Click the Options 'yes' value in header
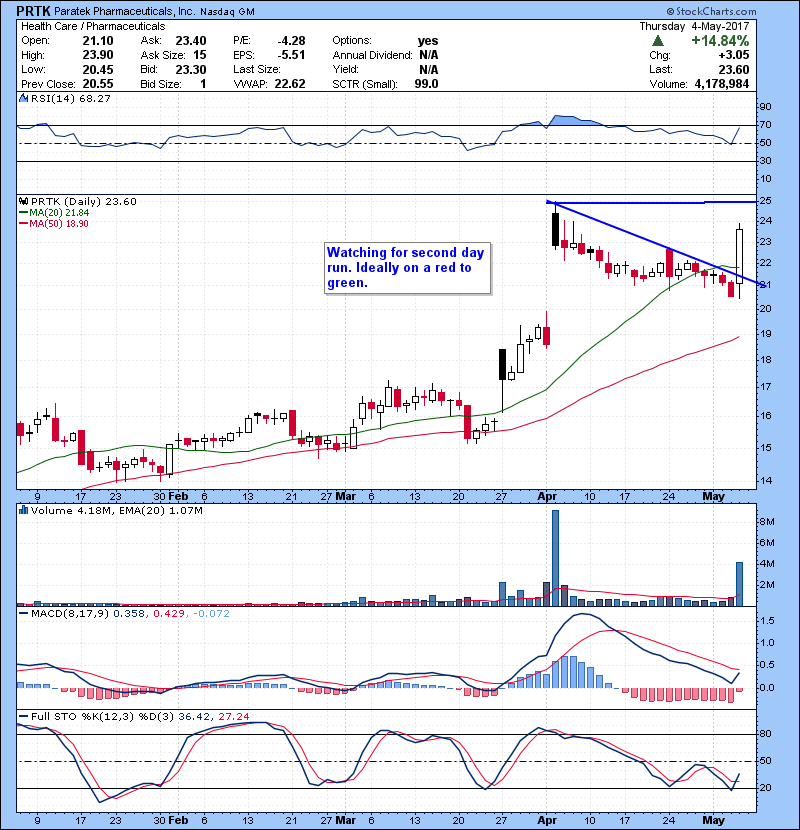Screen dimensions: 800x830 427,40
